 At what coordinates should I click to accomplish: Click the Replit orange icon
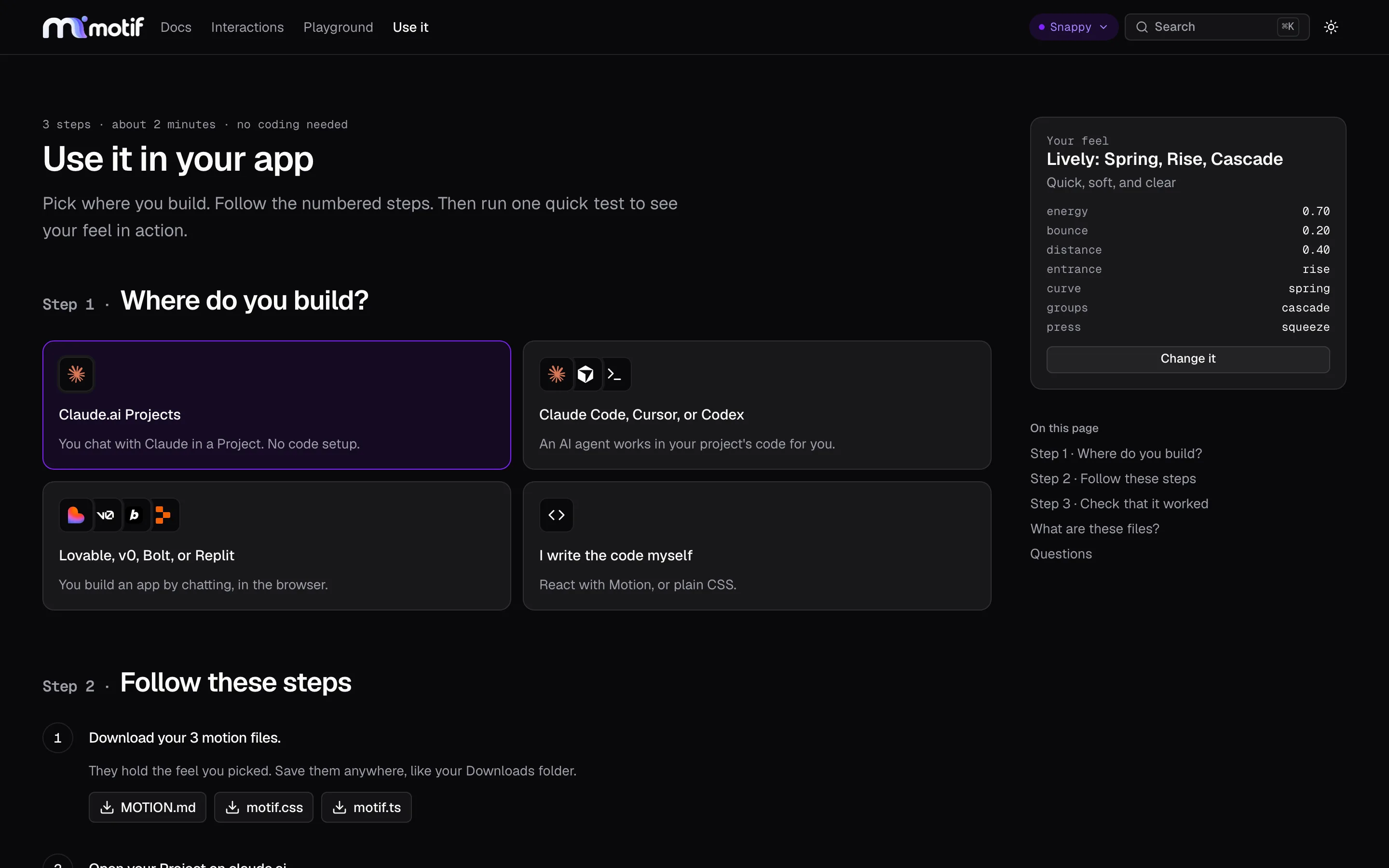pyautogui.click(x=163, y=515)
